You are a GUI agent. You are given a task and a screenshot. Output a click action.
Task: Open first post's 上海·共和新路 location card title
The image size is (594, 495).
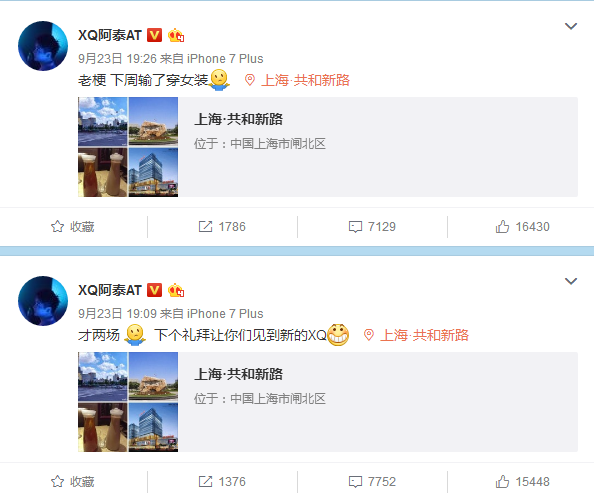(238, 119)
